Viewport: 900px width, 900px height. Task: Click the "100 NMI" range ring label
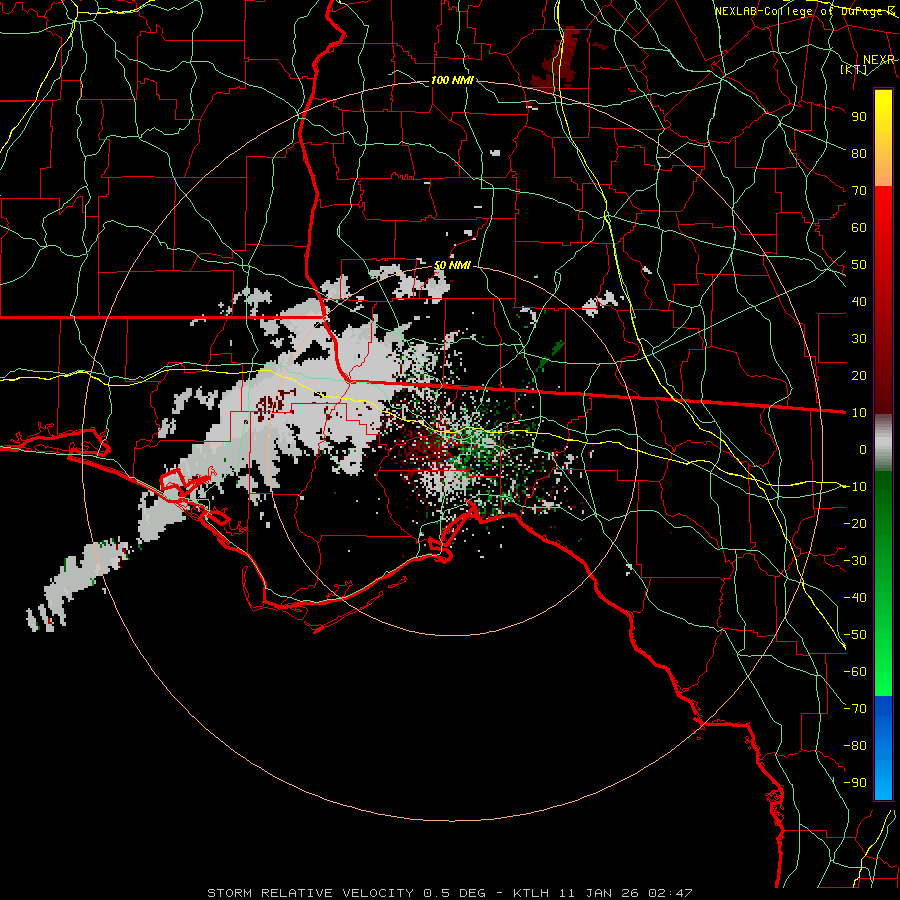tap(452, 80)
